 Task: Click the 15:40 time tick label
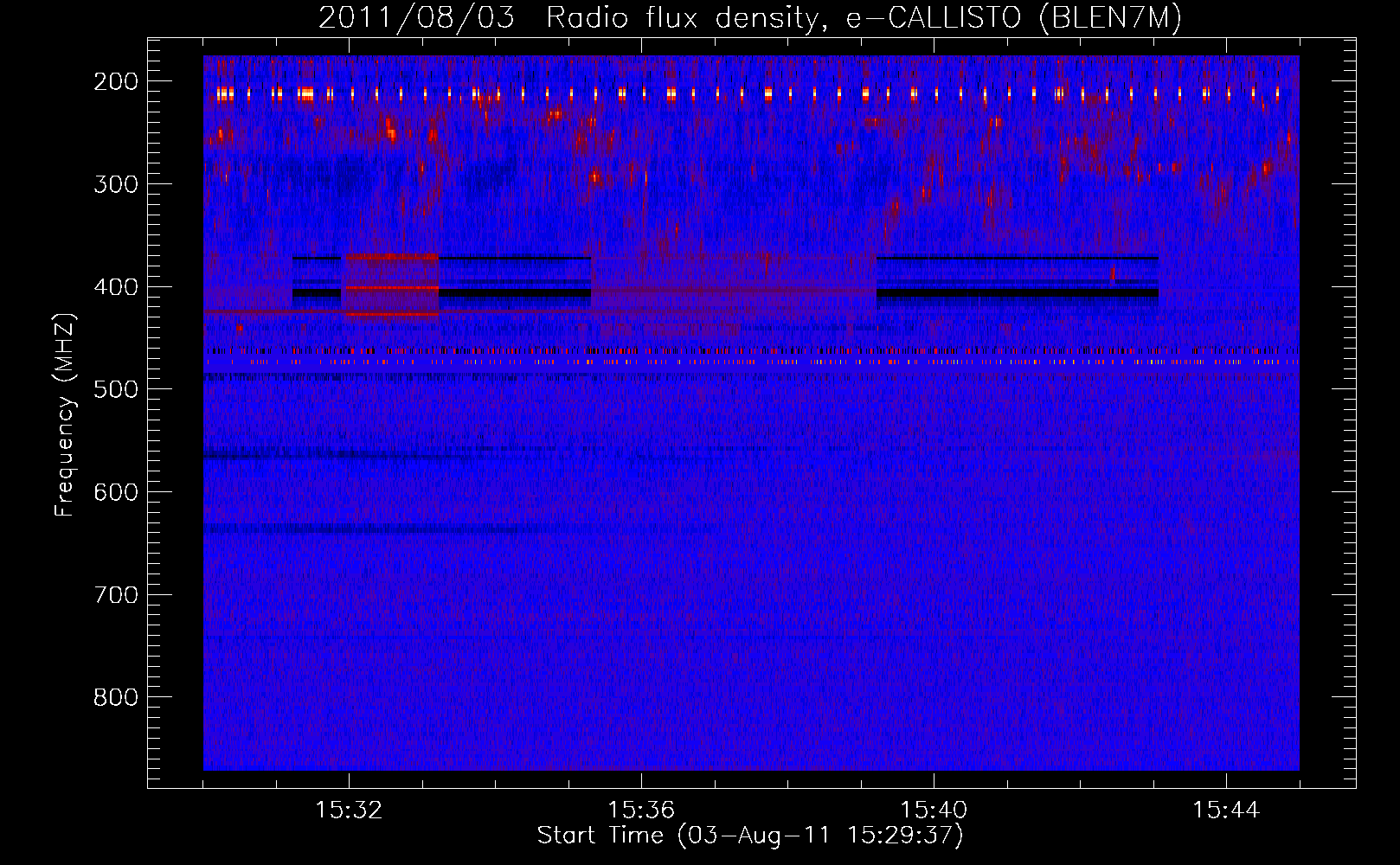pos(934,810)
